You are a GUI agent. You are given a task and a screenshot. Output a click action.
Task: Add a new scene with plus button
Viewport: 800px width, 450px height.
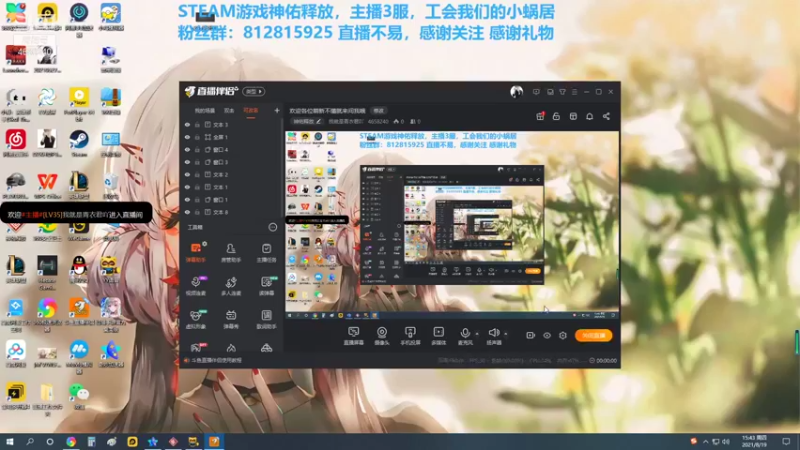[277, 111]
